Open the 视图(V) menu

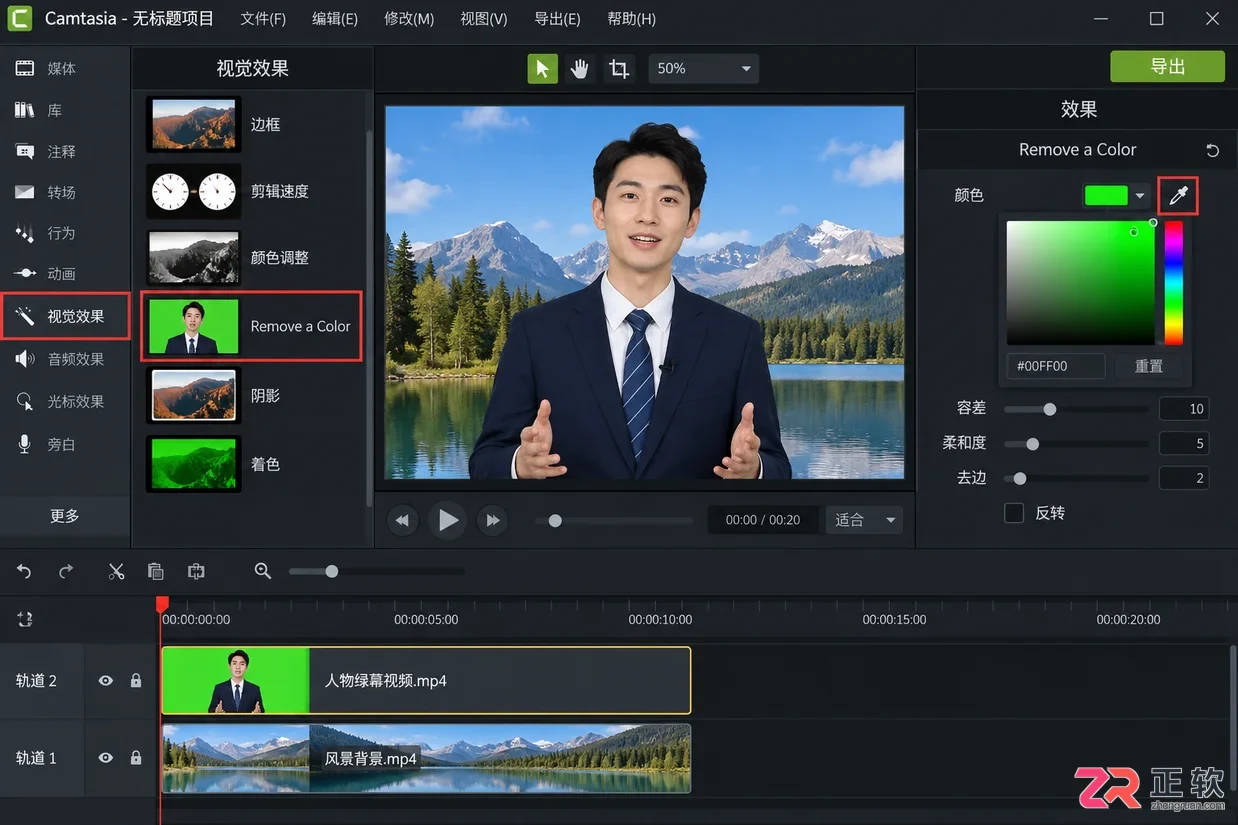click(x=484, y=19)
